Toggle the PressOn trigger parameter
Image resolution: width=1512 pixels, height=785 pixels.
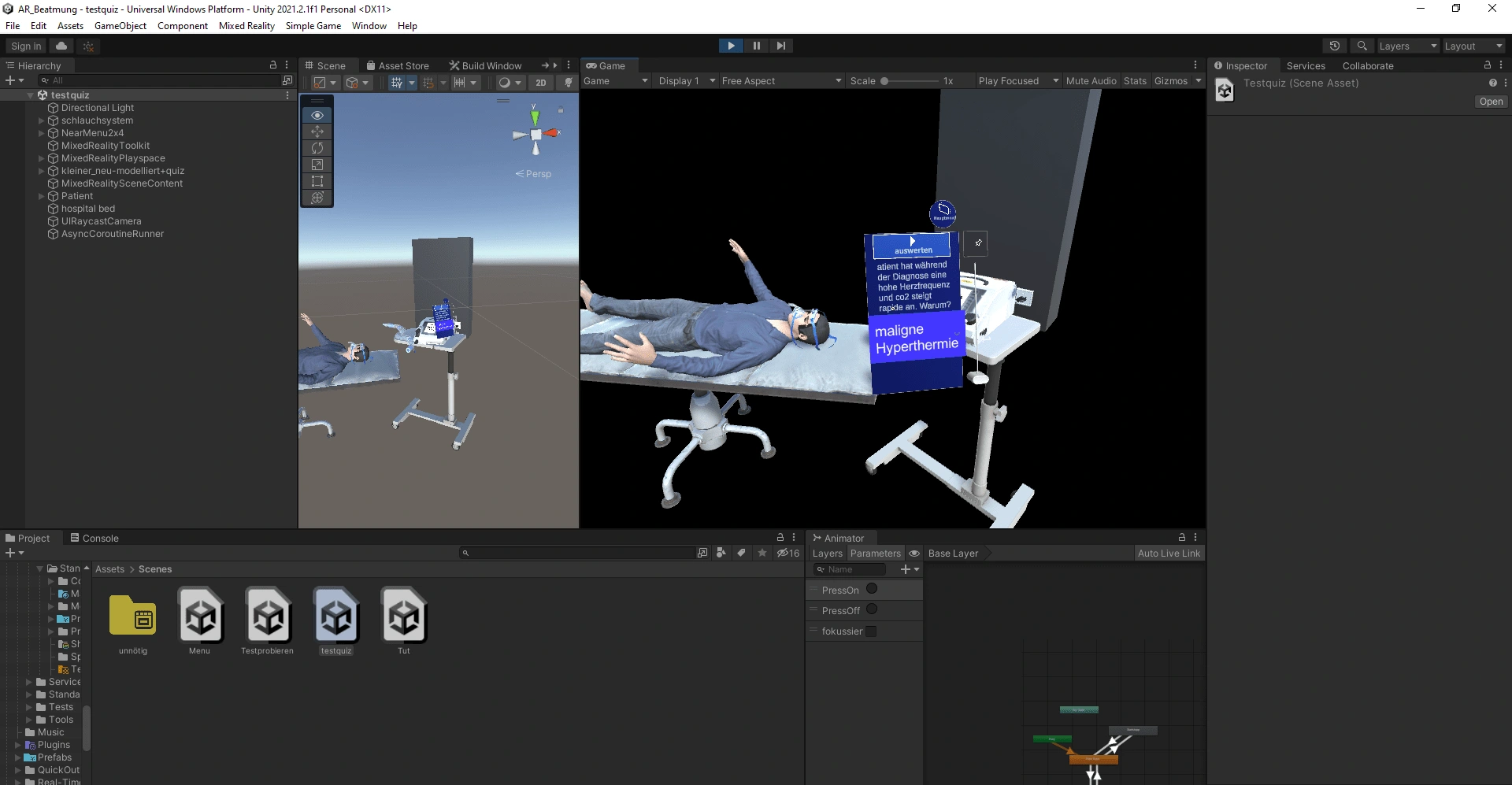click(x=872, y=589)
